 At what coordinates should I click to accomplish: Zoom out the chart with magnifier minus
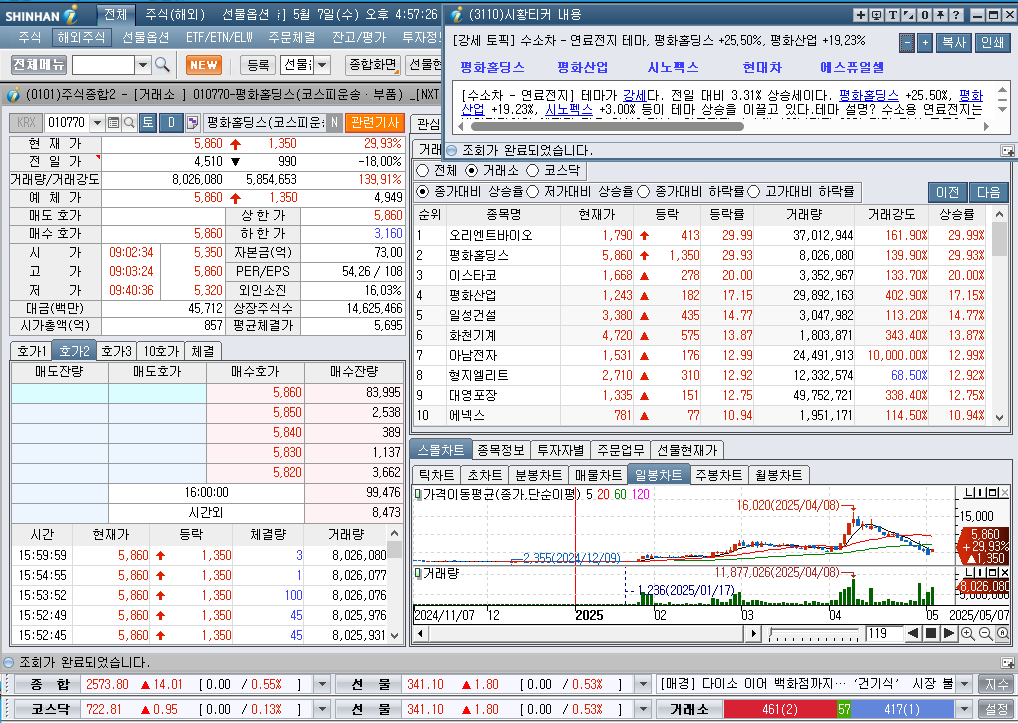click(985, 633)
